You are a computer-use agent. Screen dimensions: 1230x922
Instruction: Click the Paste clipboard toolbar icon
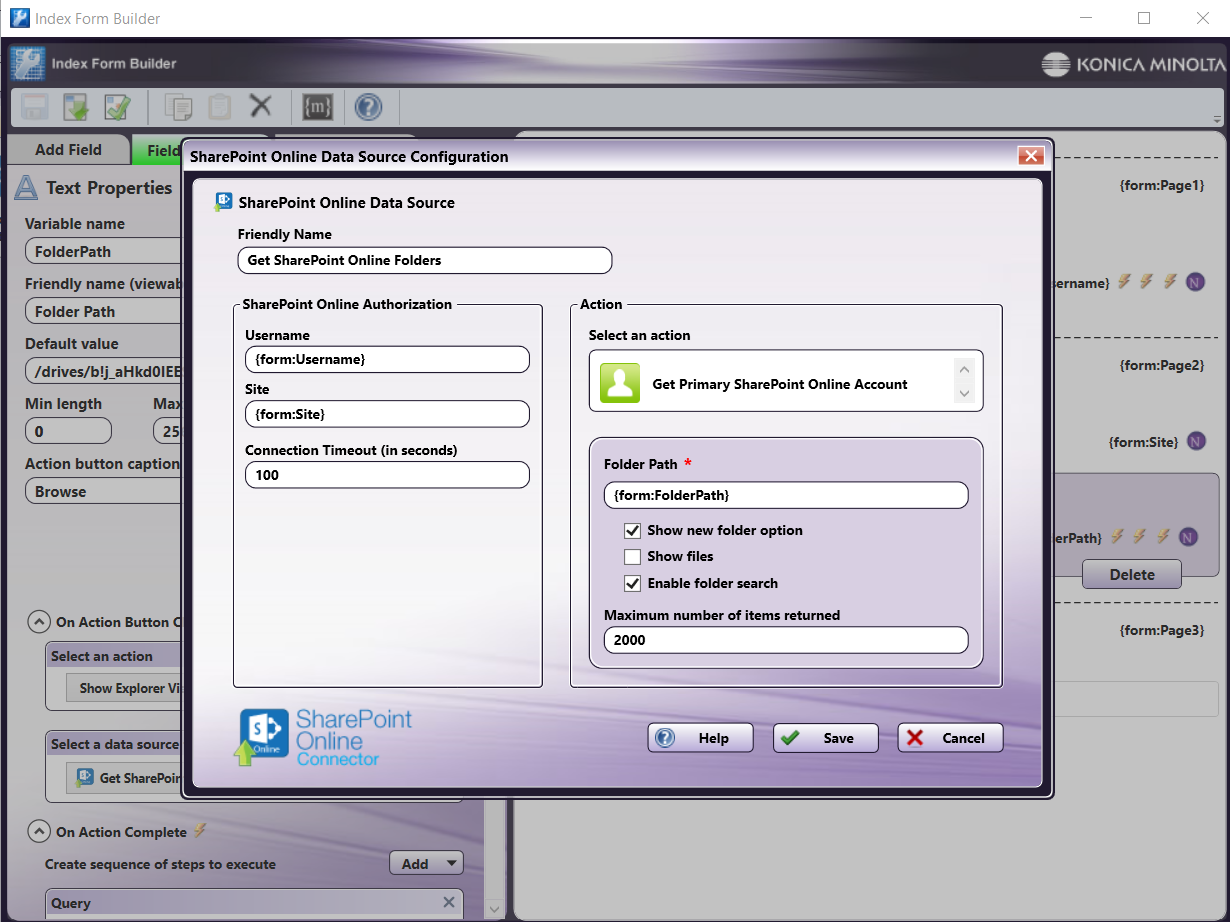[x=219, y=106]
